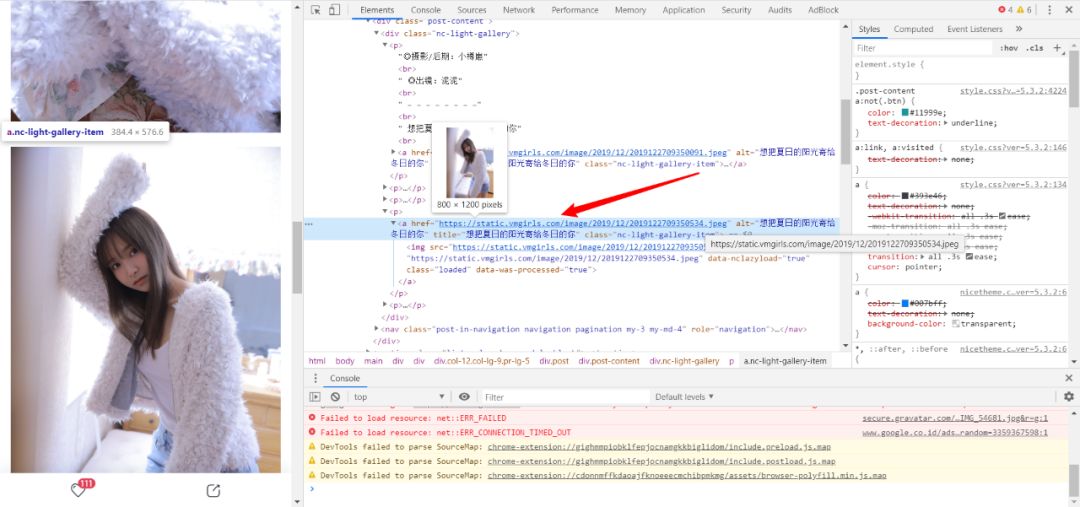The width and height of the screenshot is (1080, 507).
Task: Activate the inspect element picker icon
Action: 315,10
